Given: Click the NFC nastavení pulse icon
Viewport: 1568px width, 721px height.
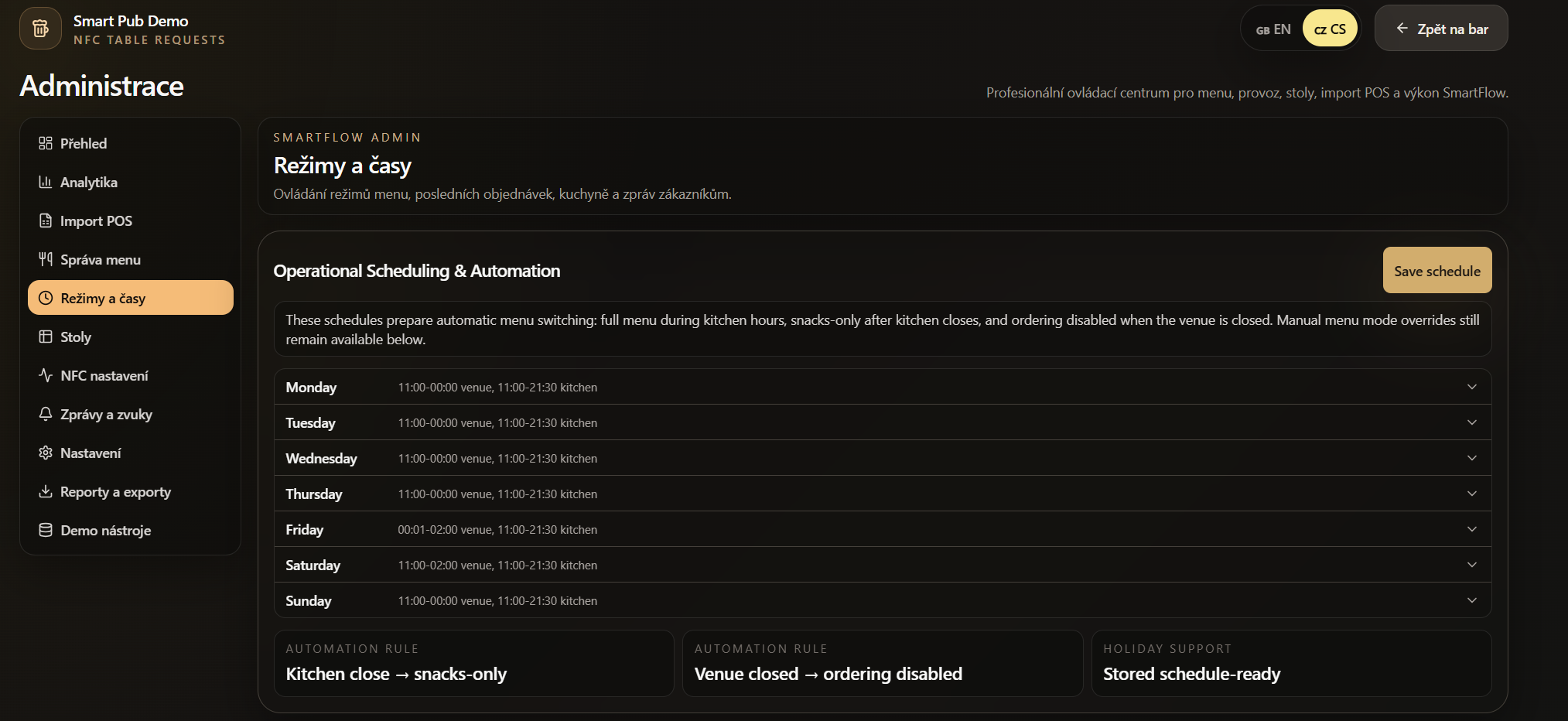Looking at the screenshot, I should click(46, 375).
